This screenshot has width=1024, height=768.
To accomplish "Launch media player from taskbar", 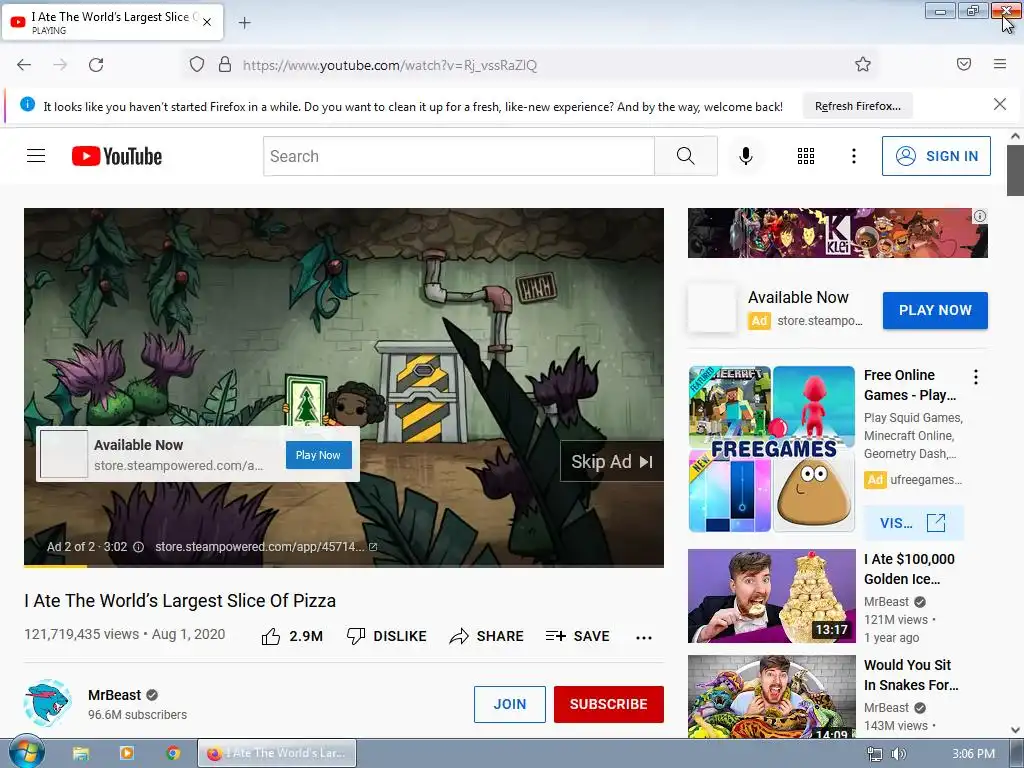I will pos(127,754).
